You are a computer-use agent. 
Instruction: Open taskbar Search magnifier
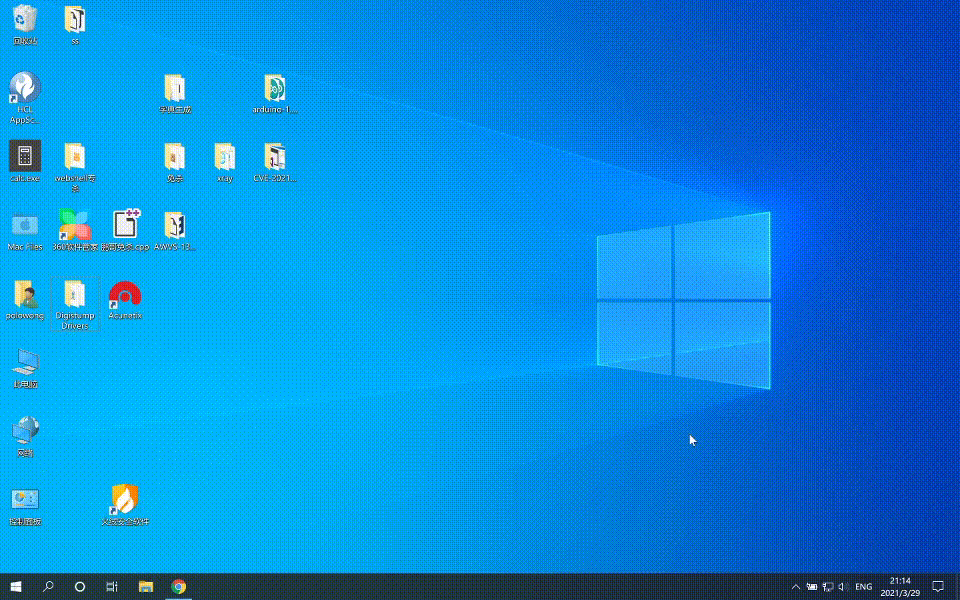click(48, 587)
